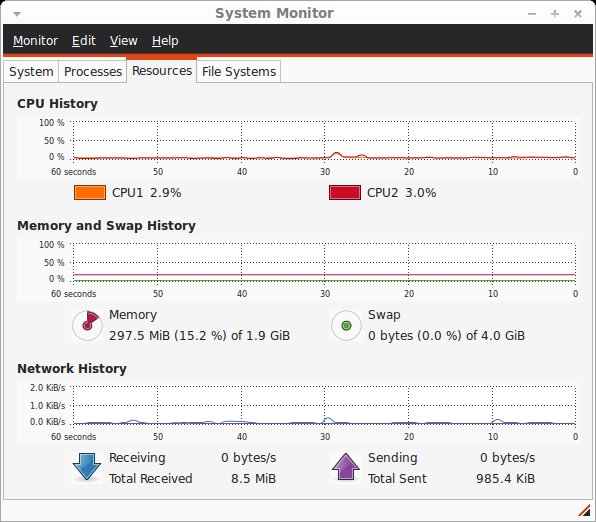596x522 pixels.
Task: Click the Network History heading
Action: (72, 368)
